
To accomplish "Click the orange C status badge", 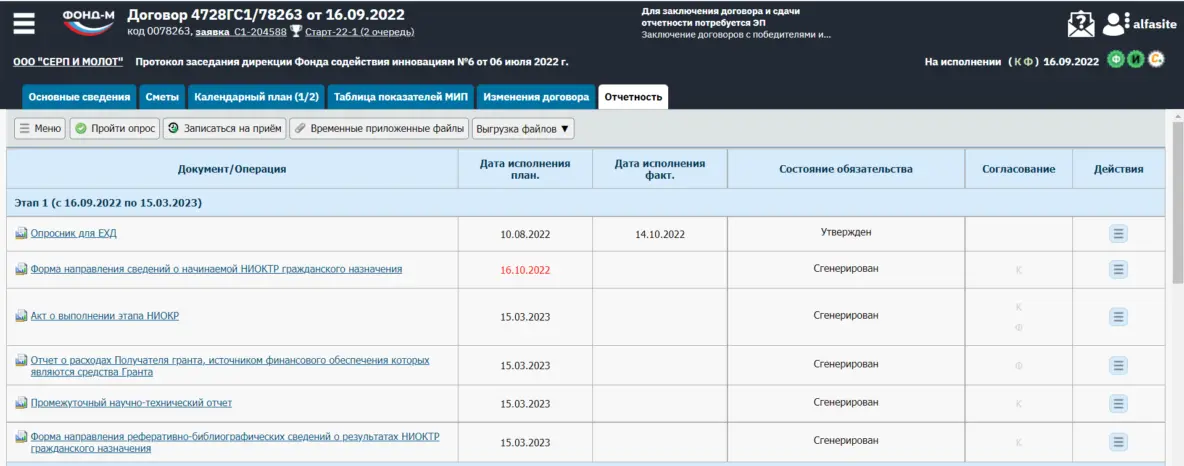I will (x=1155, y=60).
